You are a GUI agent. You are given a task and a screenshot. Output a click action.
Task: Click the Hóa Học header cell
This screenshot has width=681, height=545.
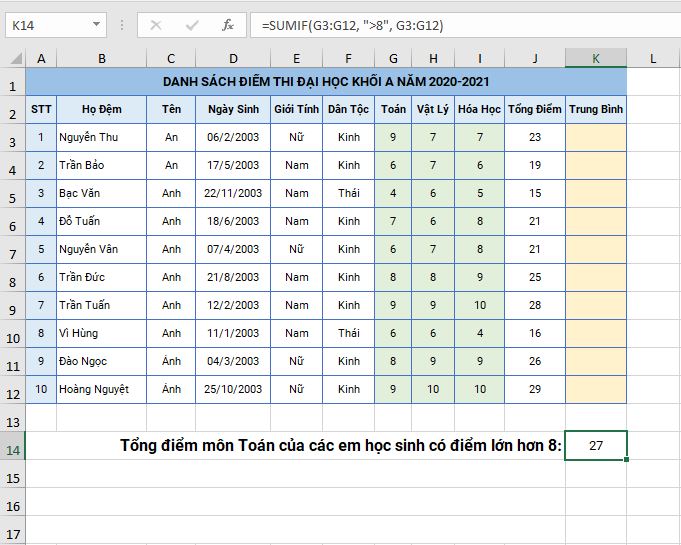tap(479, 109)
